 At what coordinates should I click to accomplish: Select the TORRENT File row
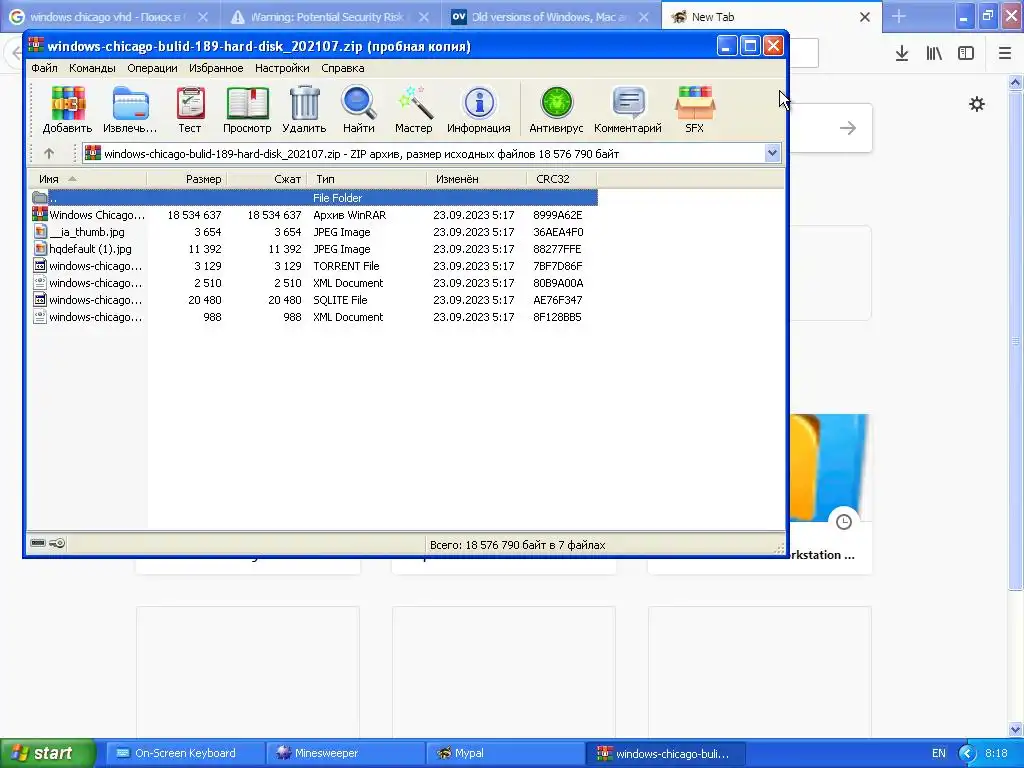[x=313, y=266]
